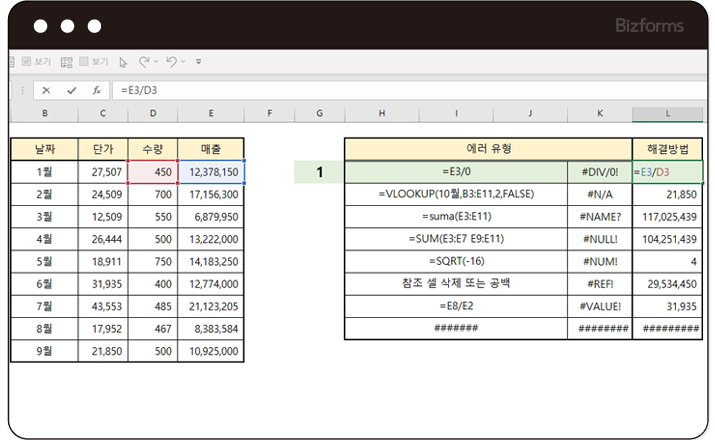This screenshot has width=715, height=440.
Task: Open the undo history dropdown arrow
Action: (x=183, y=62)
